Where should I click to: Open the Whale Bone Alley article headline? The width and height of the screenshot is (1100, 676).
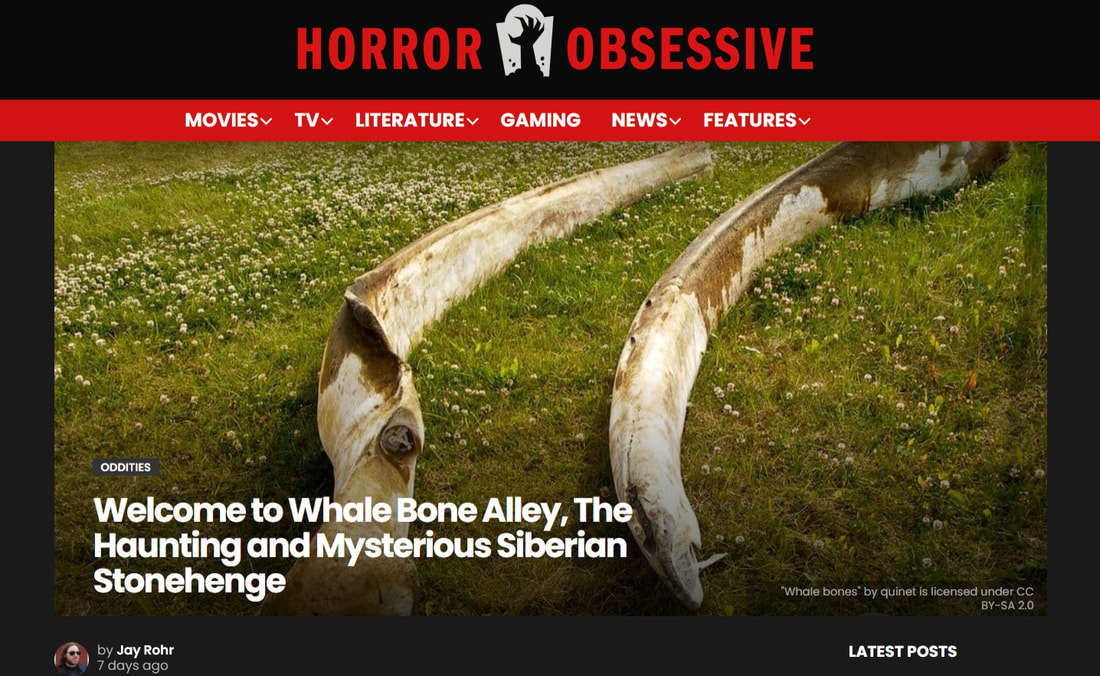(363, 546)
